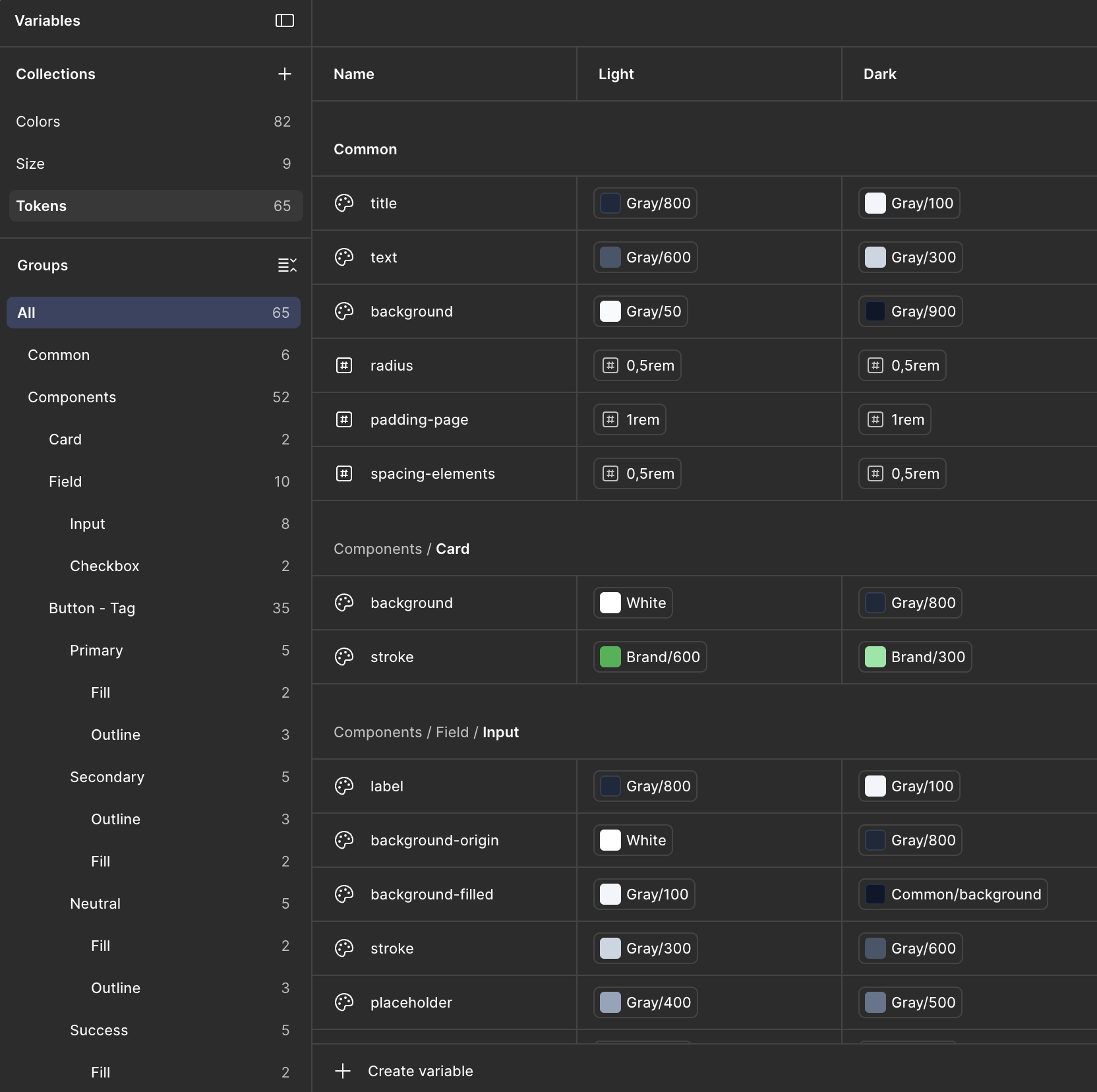The width and height of the screenshot is (1097, 1092).
Task: Click the color palette icon beside title
Action: tap(344, 203)
